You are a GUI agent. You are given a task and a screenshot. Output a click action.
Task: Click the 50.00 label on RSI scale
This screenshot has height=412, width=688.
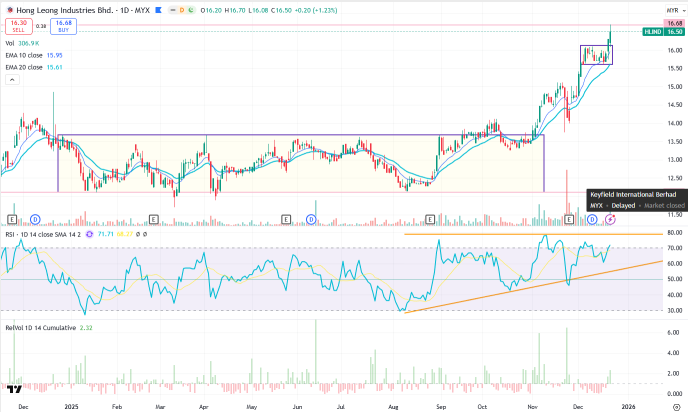click(675, 279)
